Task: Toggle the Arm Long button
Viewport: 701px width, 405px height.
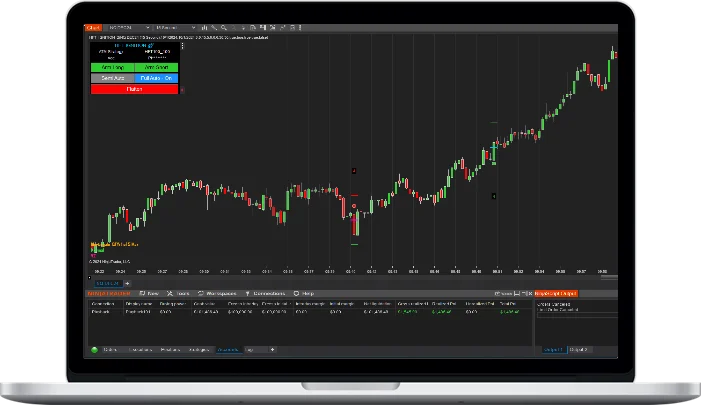Action: coord(111,67)
